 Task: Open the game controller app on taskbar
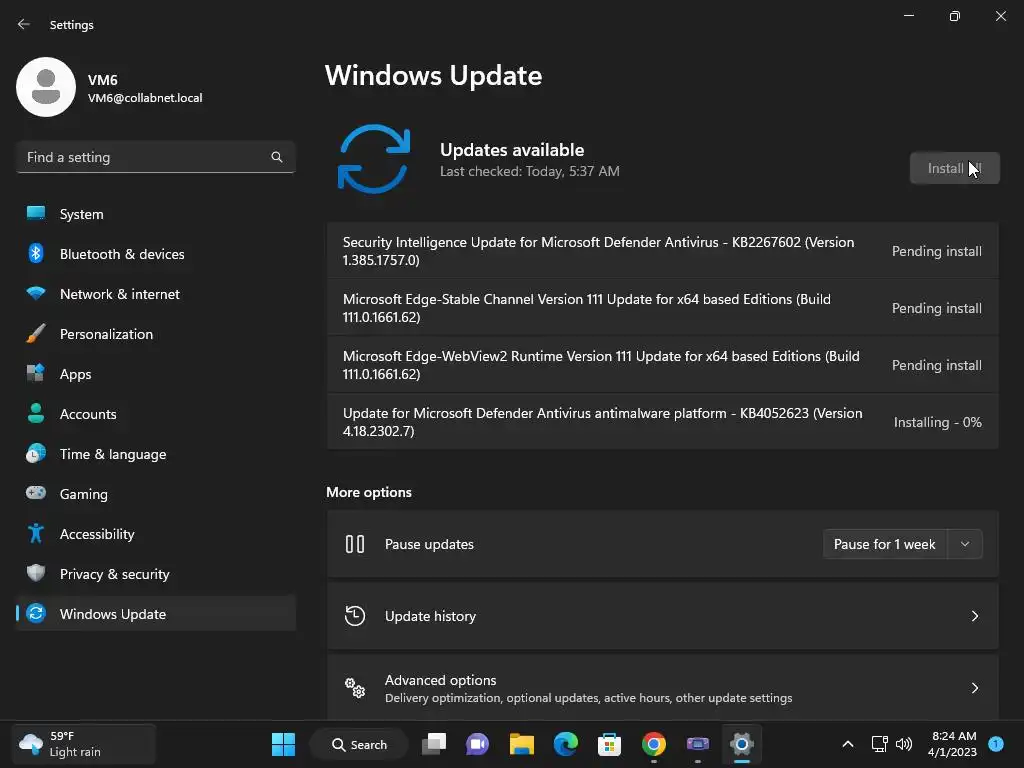click(x=697, y=744)
